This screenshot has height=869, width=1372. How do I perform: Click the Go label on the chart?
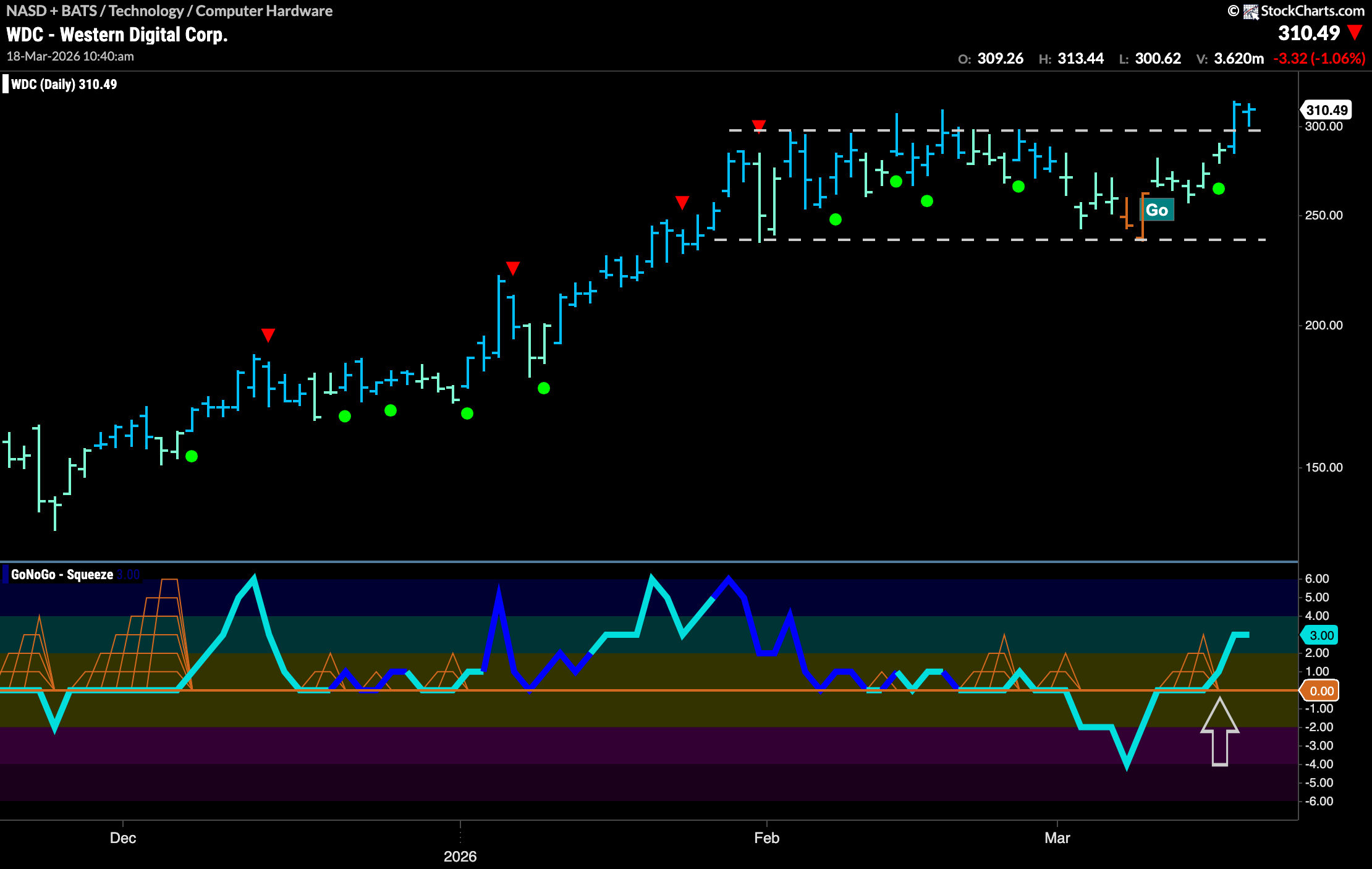(1156, 210)
